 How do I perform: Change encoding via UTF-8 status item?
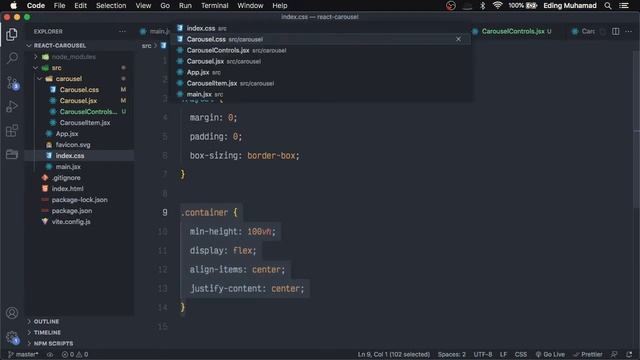482,354
